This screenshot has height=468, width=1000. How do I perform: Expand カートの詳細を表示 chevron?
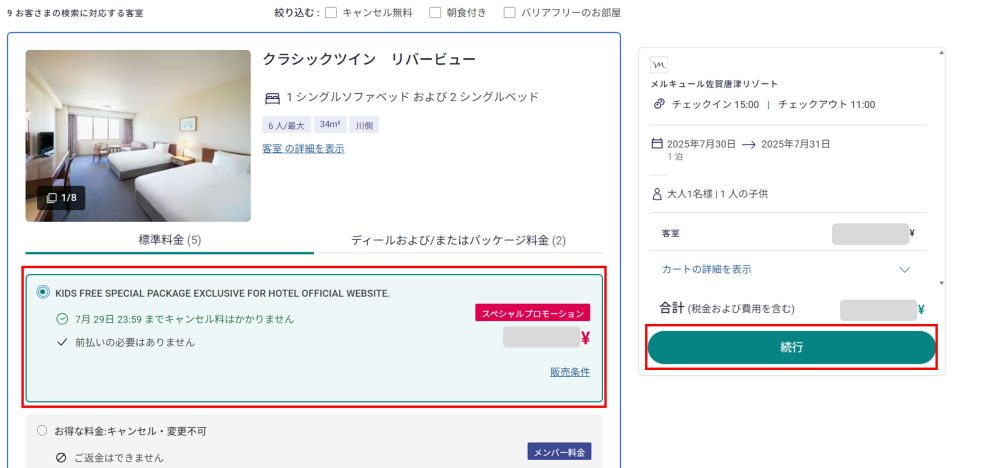tap(904, 270)
